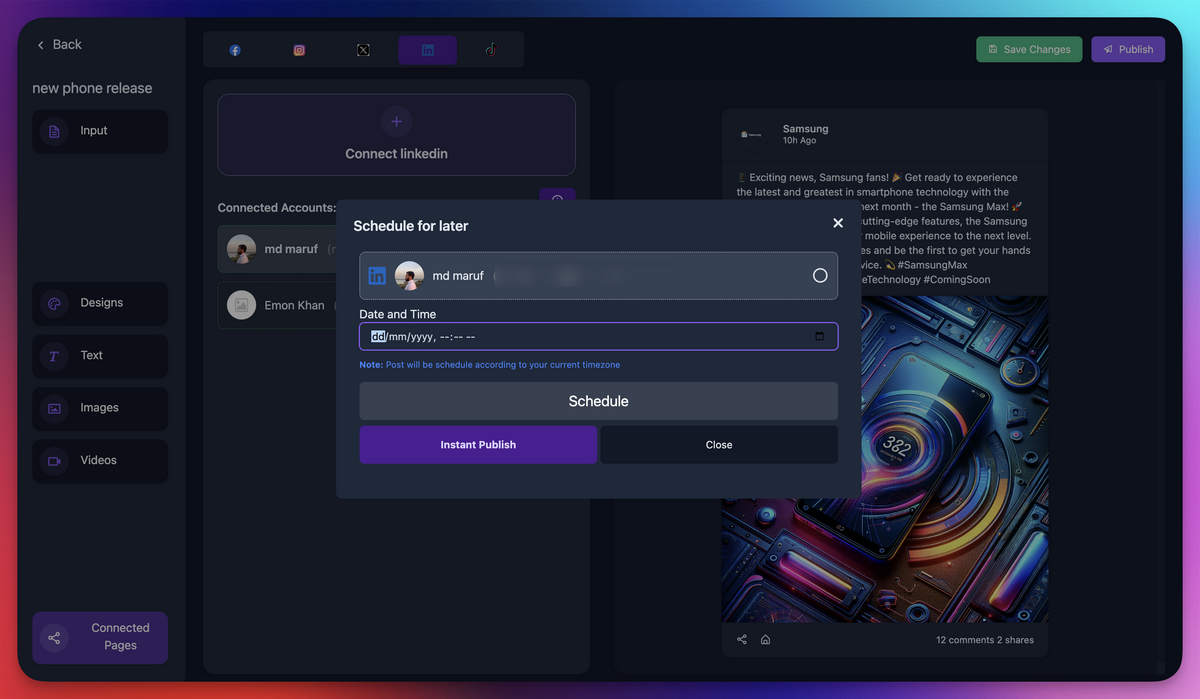Open the Images section in sidebar
The height and width of the screenshot is (699, 1200).
point(100,408)
